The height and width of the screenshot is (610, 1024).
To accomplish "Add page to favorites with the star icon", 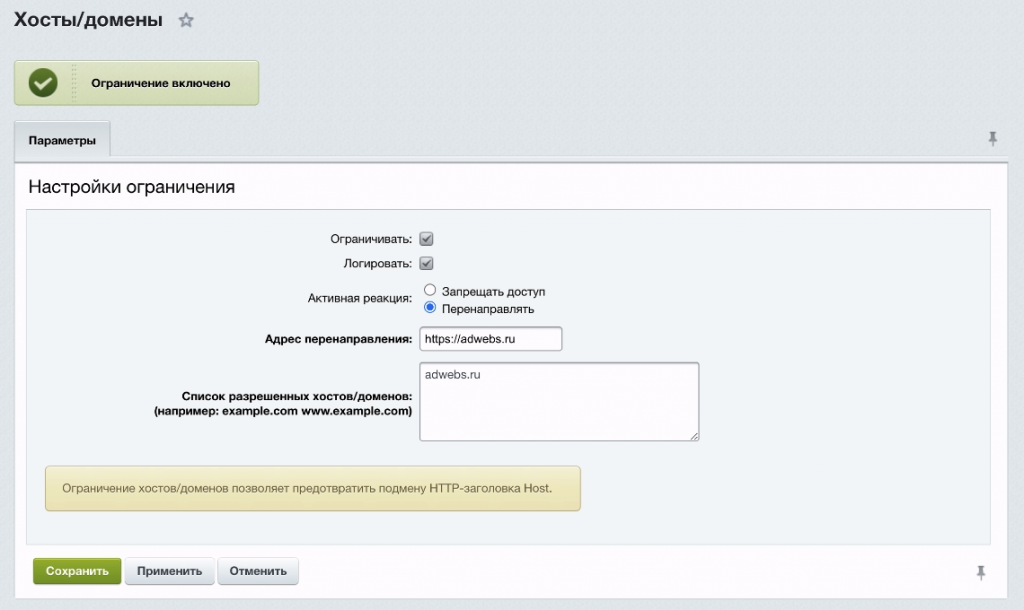I will (x=186, y=20).
